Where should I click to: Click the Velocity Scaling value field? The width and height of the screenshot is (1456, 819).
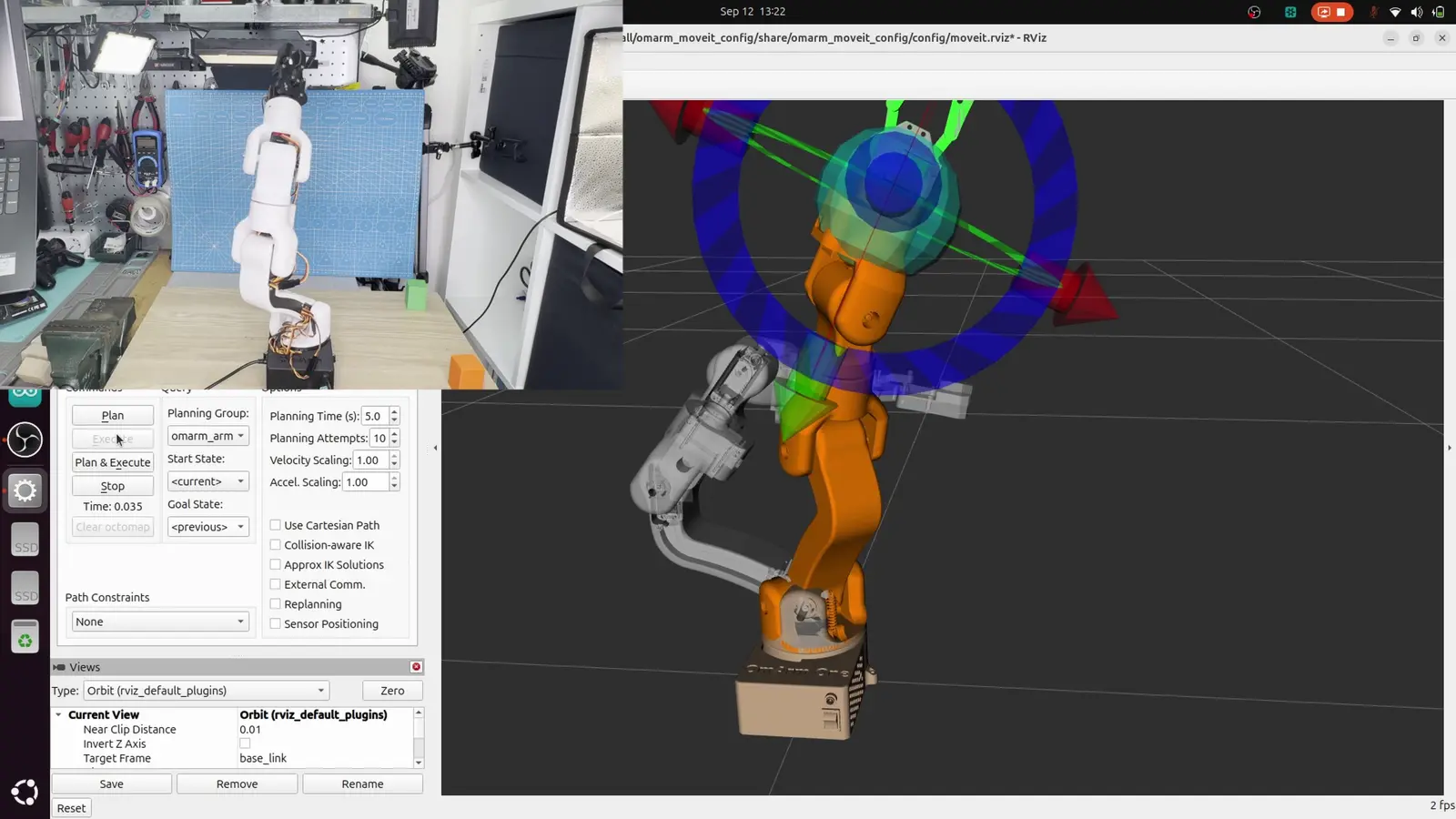(x=370, y=460)
